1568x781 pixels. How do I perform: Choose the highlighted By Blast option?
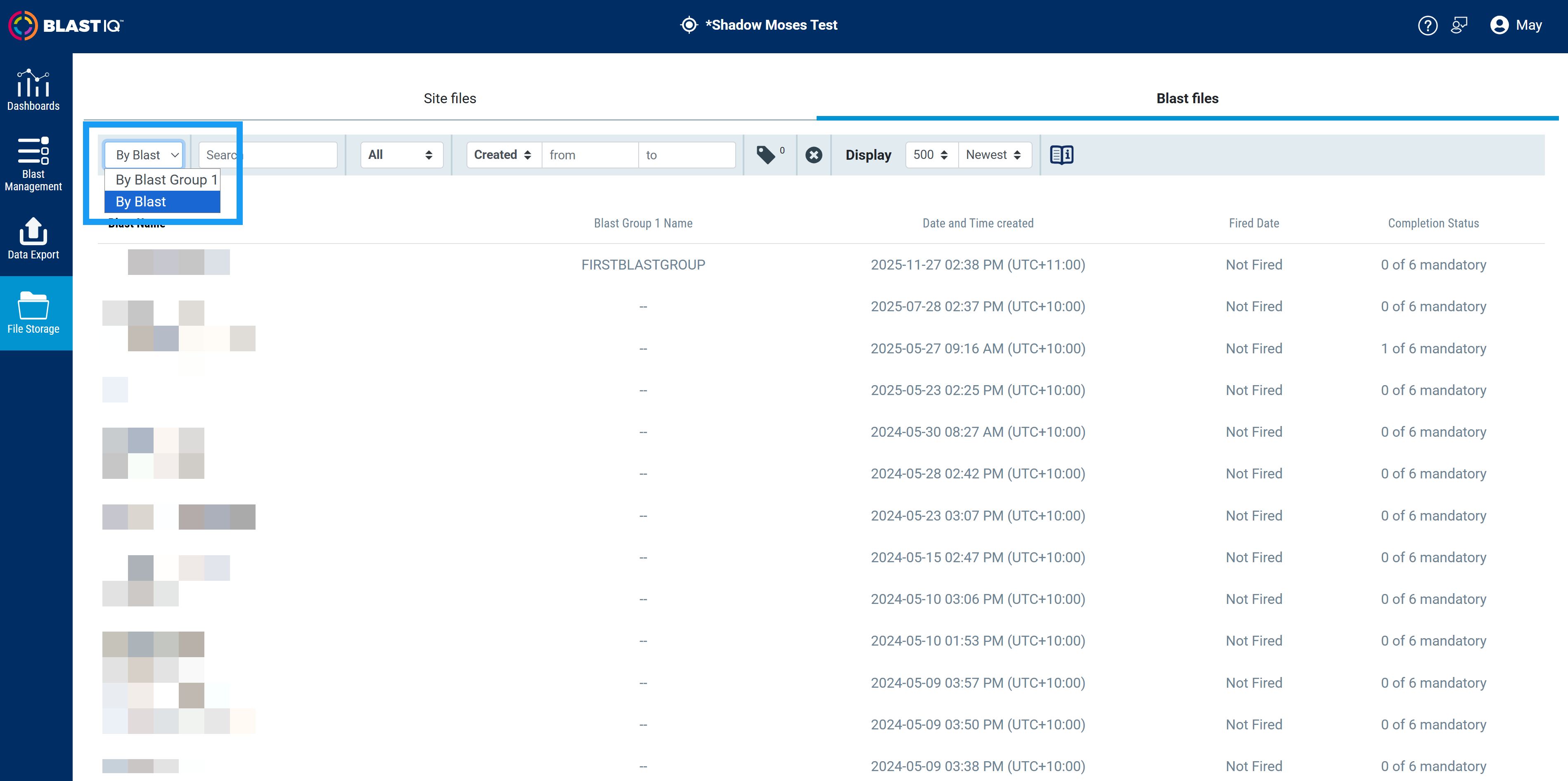coord(163,201)
